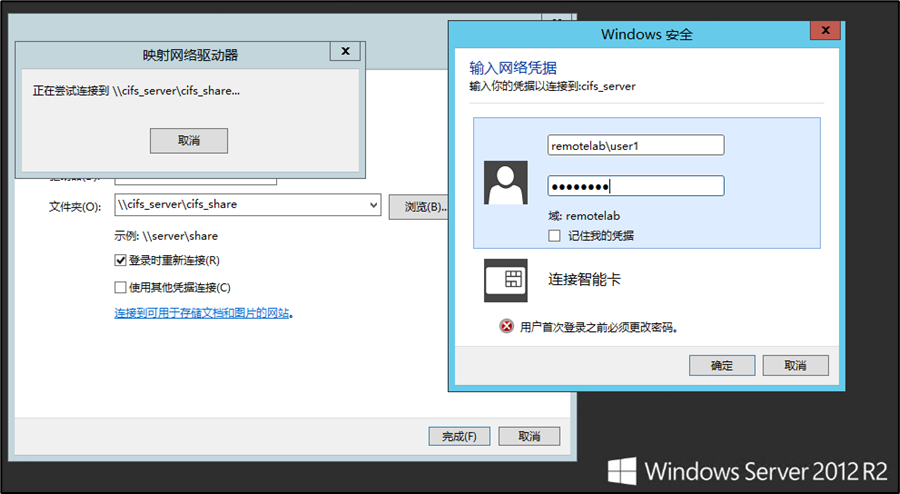This screenshot has height=494, width=900.
Task: Click into the masked password field
Action: click(x=635, y=186)
